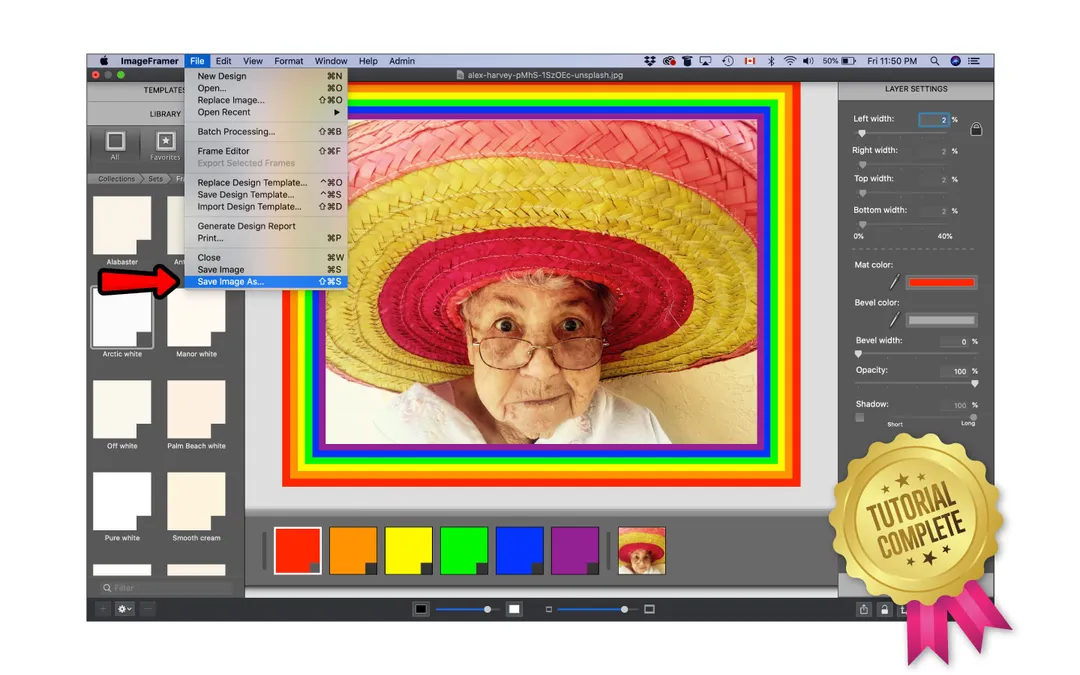Open Spotlight search in the menu bar

[x=935, y=61]
